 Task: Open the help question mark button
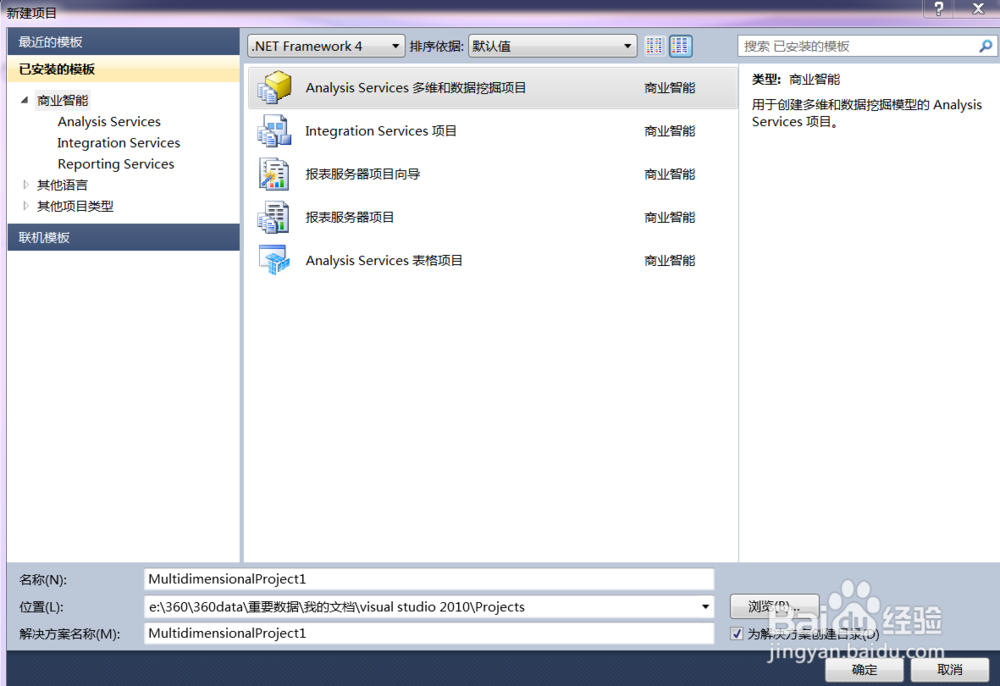tap(938, 9)
